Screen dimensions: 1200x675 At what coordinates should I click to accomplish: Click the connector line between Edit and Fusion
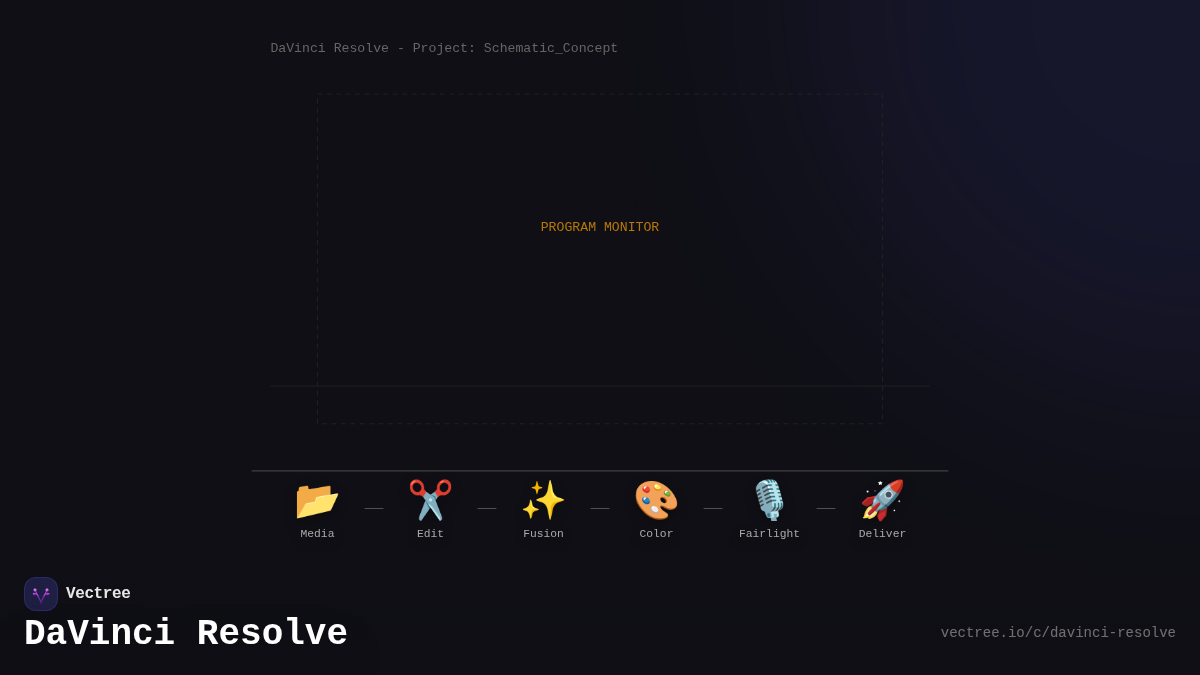coord(487,507)
